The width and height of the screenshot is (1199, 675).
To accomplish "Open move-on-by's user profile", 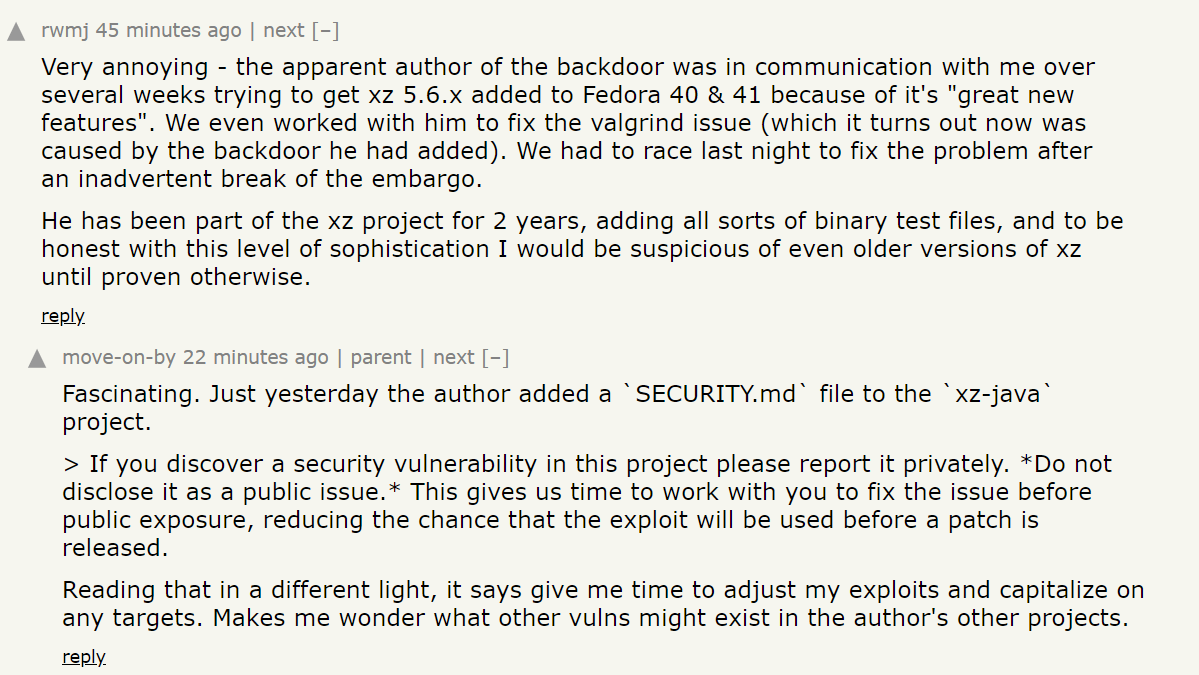I will point(119,358).
